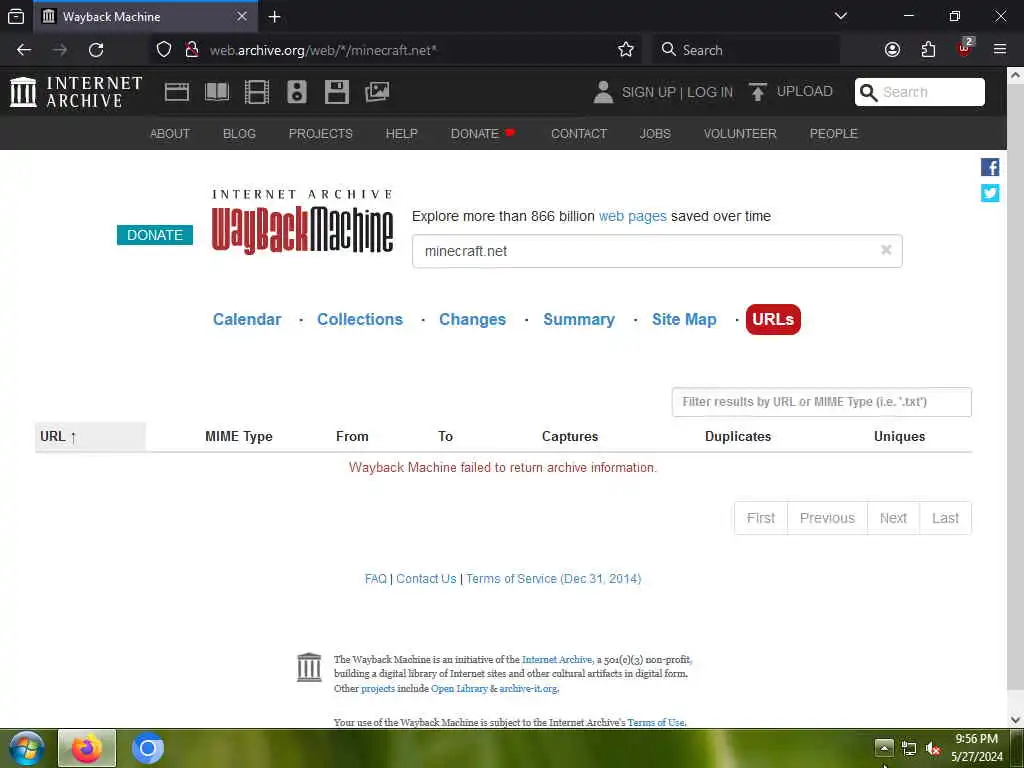Image resolution: width=1024 pixels, height=768 pixels.
Task: Expand the list all tabs chevron
Action: [x=841, y=16]
